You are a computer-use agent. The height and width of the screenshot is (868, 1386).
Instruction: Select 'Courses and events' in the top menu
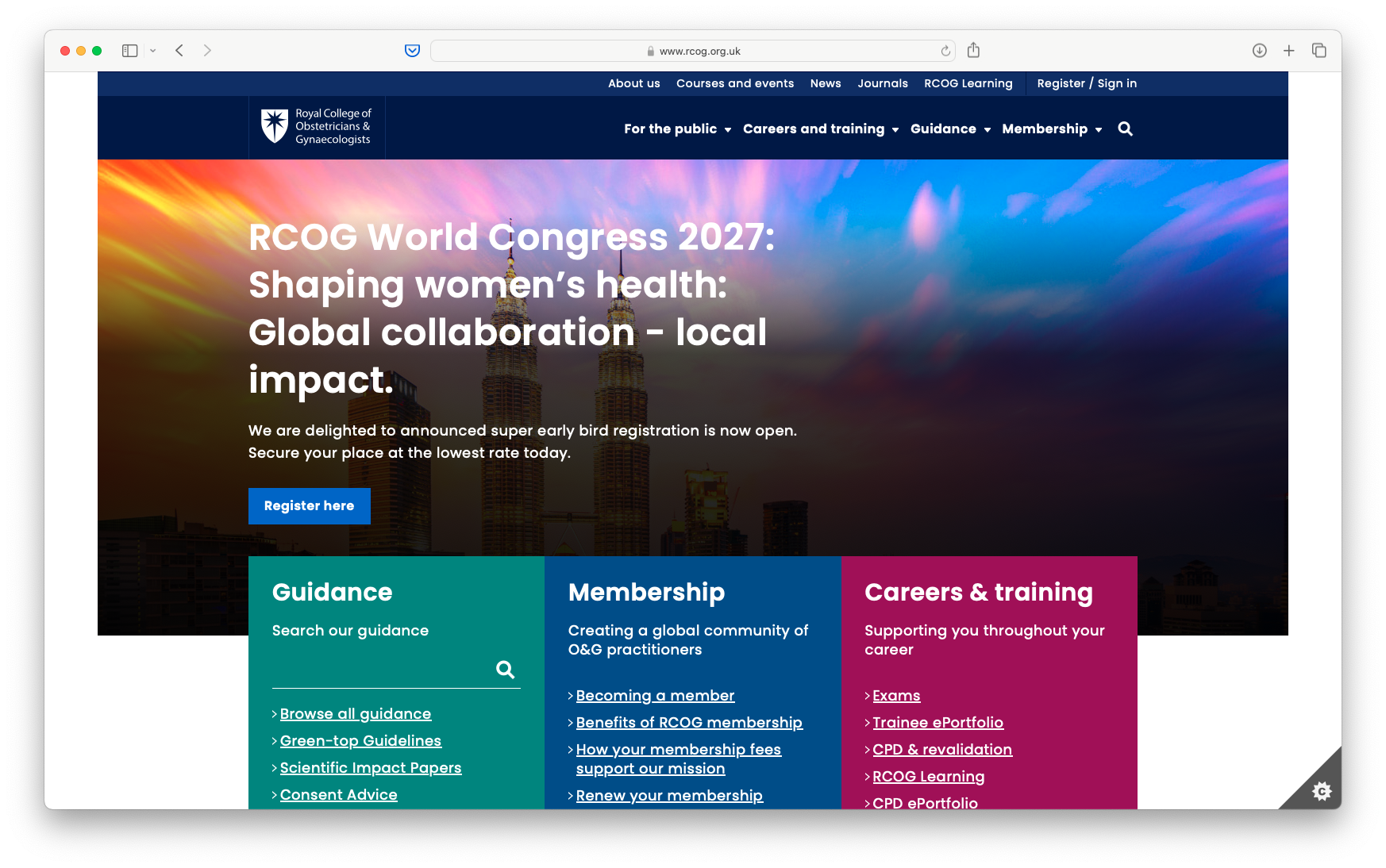coord(734,83)
